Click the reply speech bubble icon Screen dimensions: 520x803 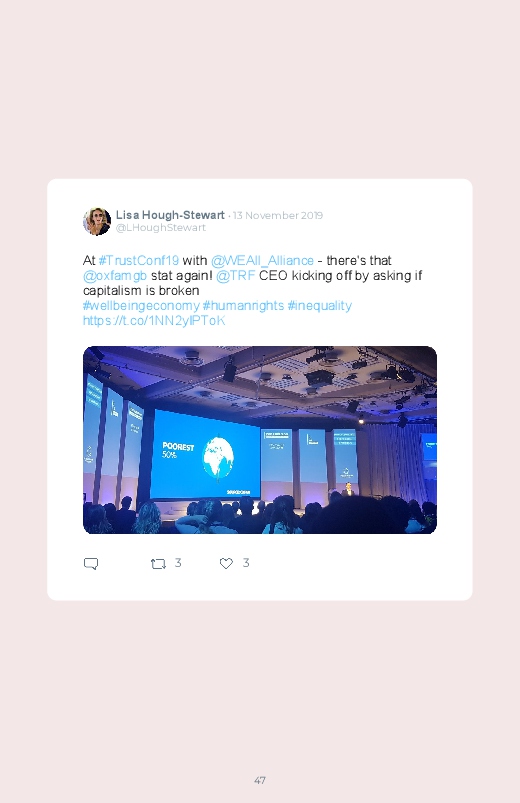[x=91, y=564]
